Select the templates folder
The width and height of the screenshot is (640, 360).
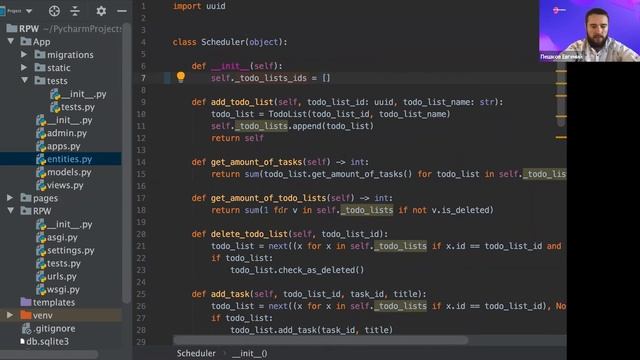[x=53, y=302]
